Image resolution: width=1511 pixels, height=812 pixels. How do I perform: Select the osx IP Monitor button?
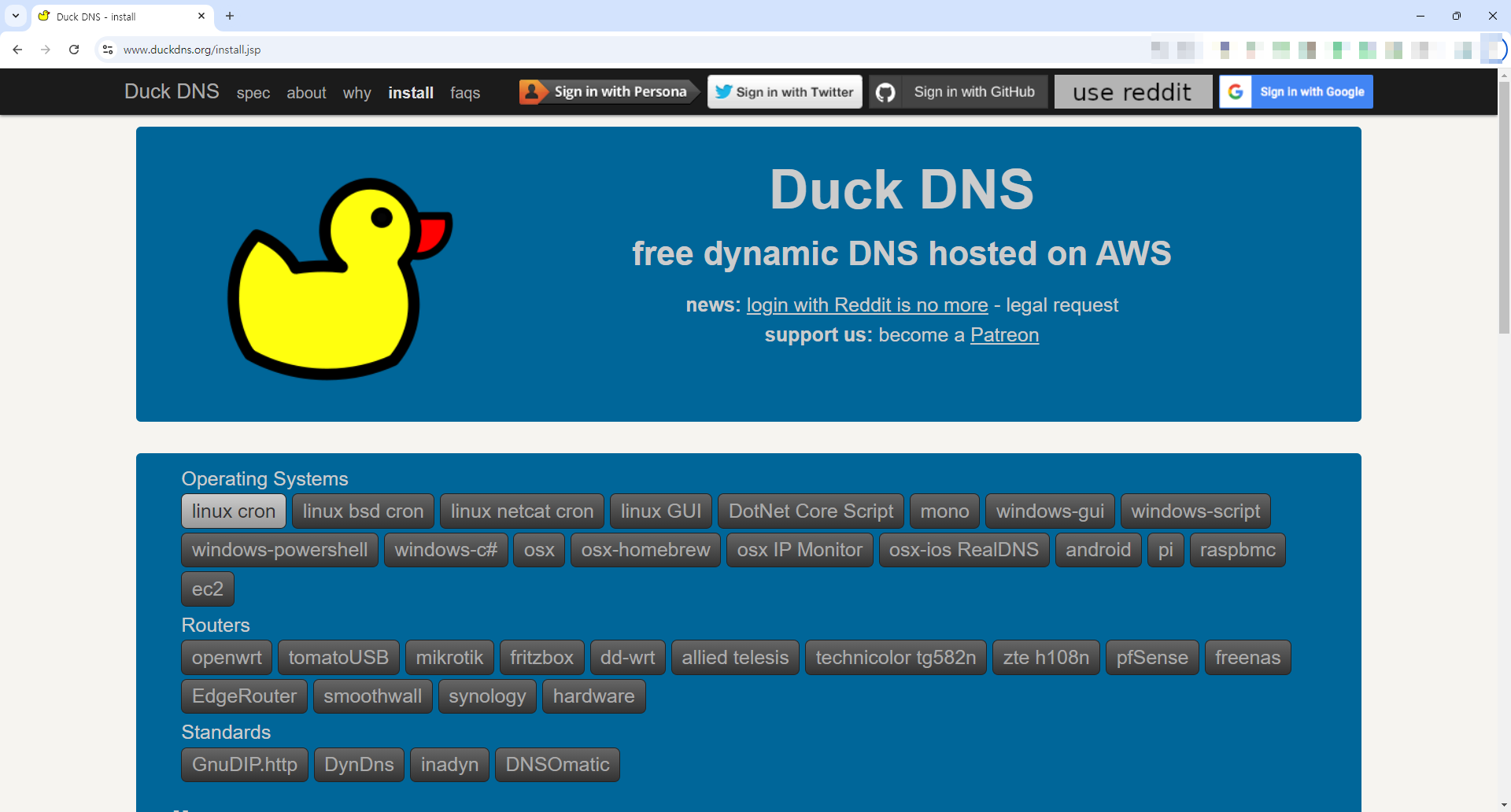click(800, 550)
